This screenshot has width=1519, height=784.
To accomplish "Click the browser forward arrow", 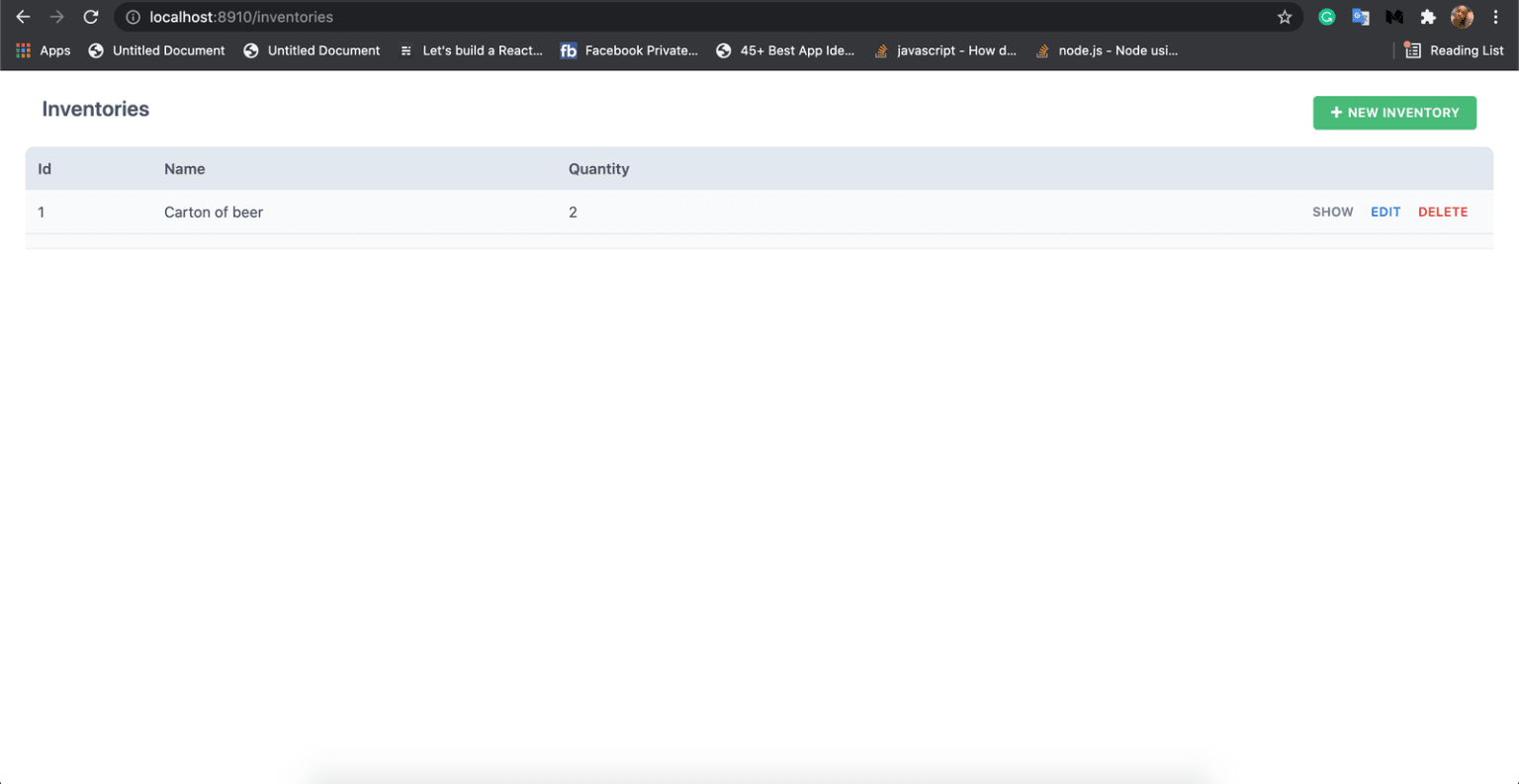I will [x=56, y=17].
